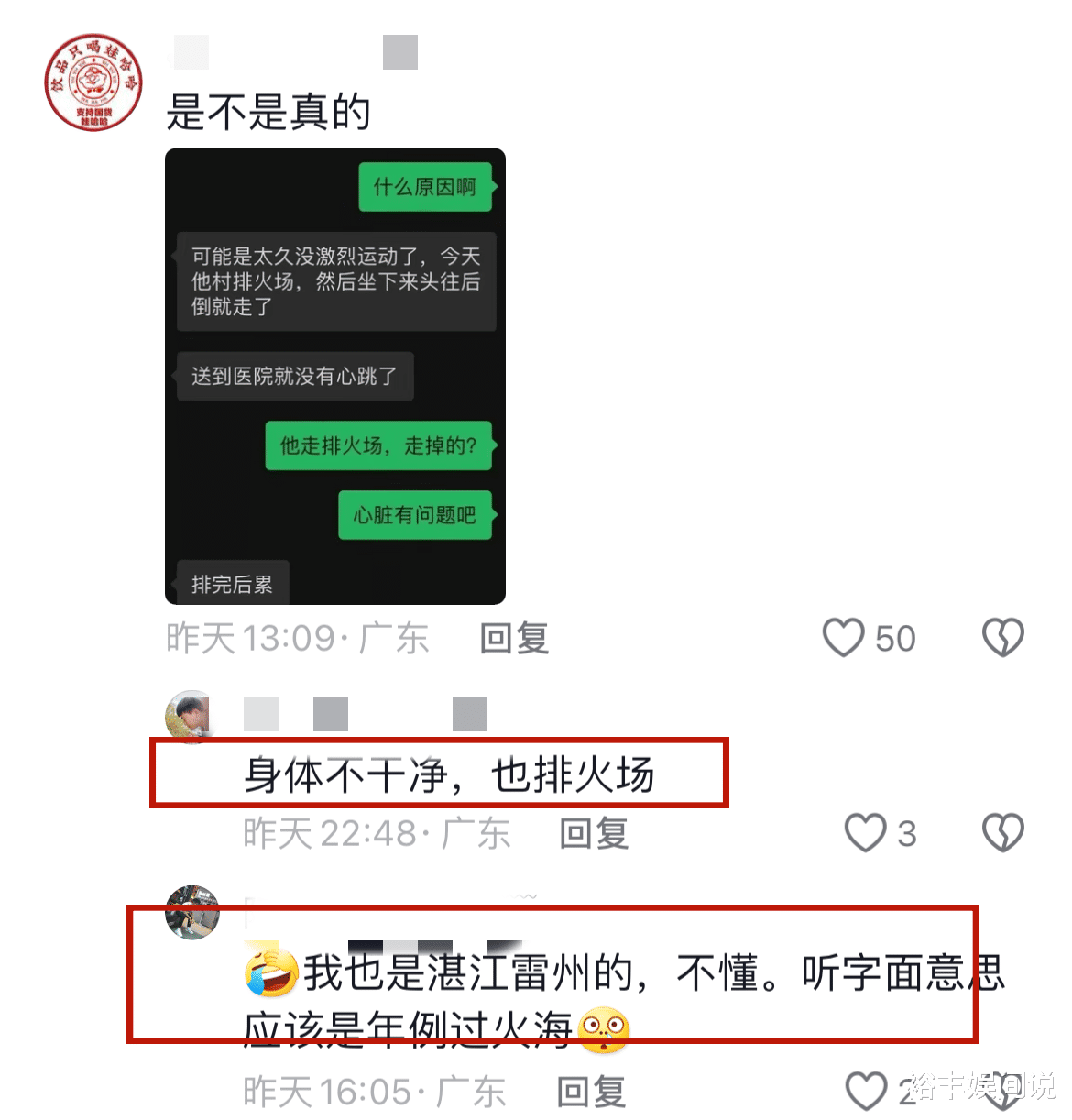This screenshot has height=1120, width=1072.
Task: Open the red circular seal avatar profile
Action: (x=94, y=82)
